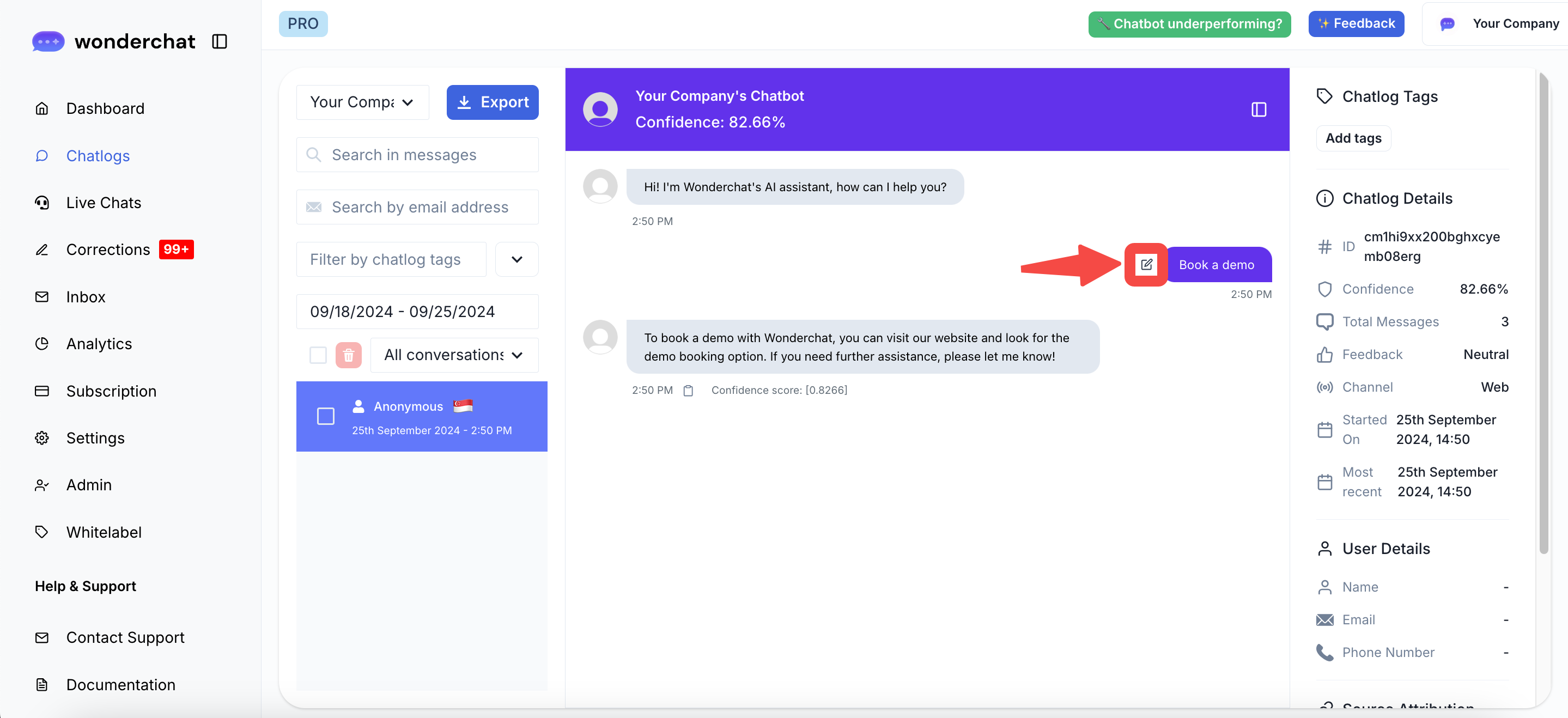Click the Search in messages field
The image size is (1568, 718).
[417, 155]
